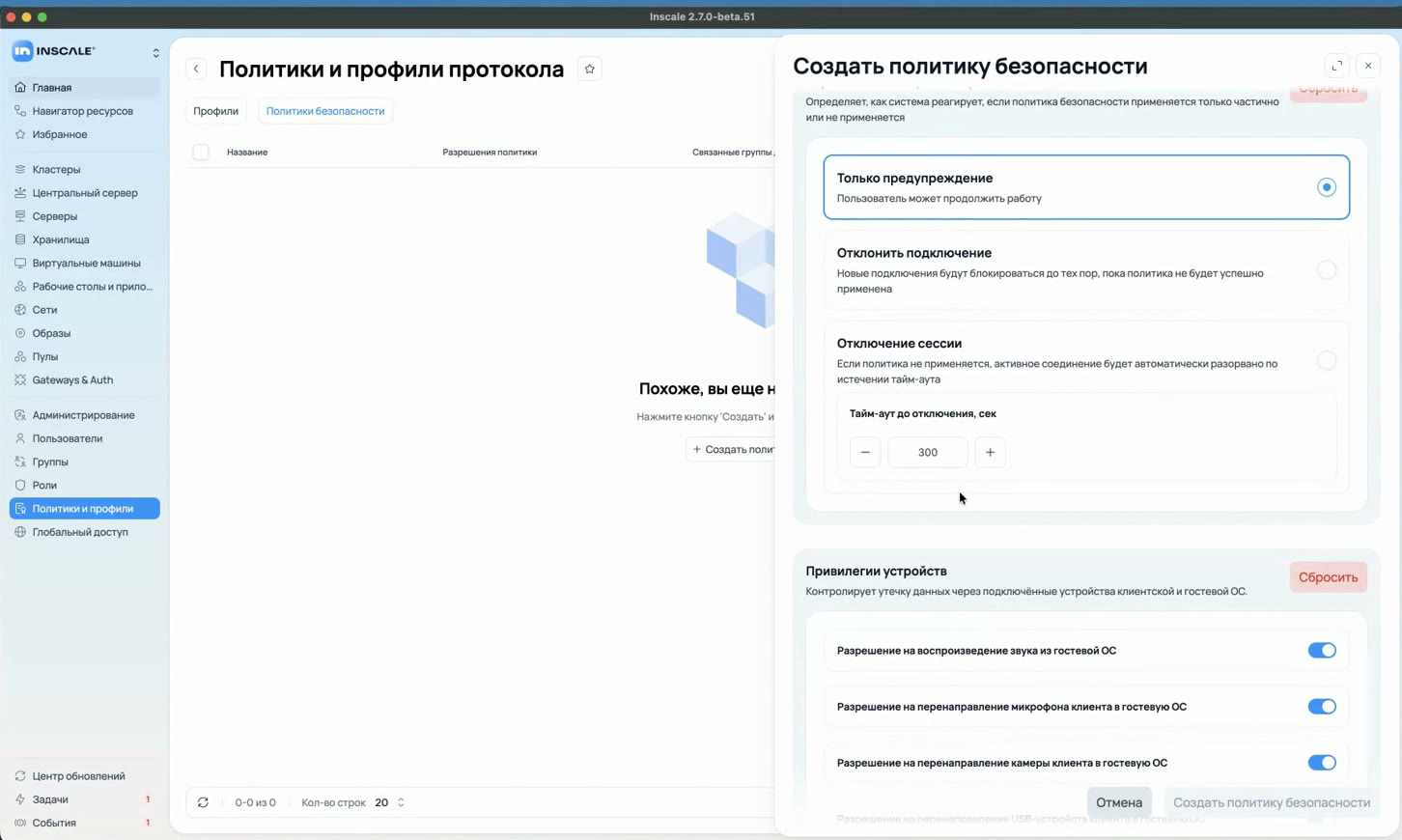1402x840 pixels.
Task: Select the Отклонить подключение radio option
Action: [1327, 270]
